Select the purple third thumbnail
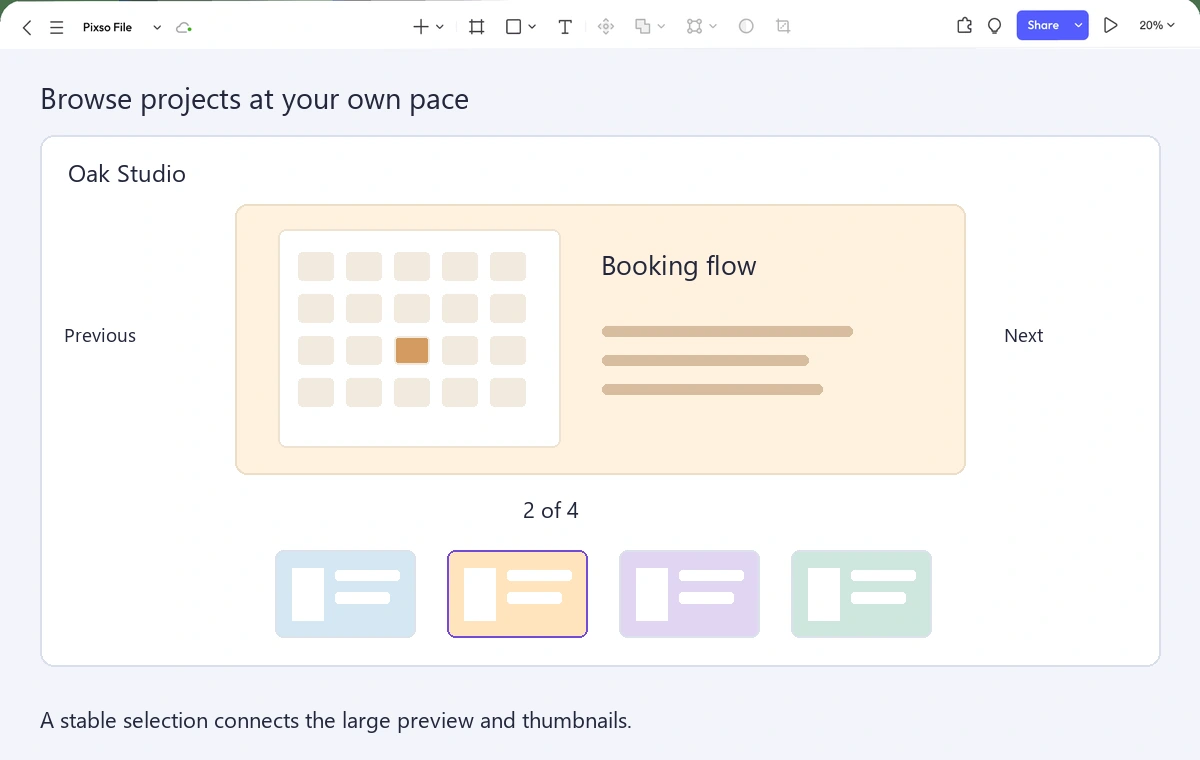The height and width of the screenshot is (760, 1200). (689, 594)
